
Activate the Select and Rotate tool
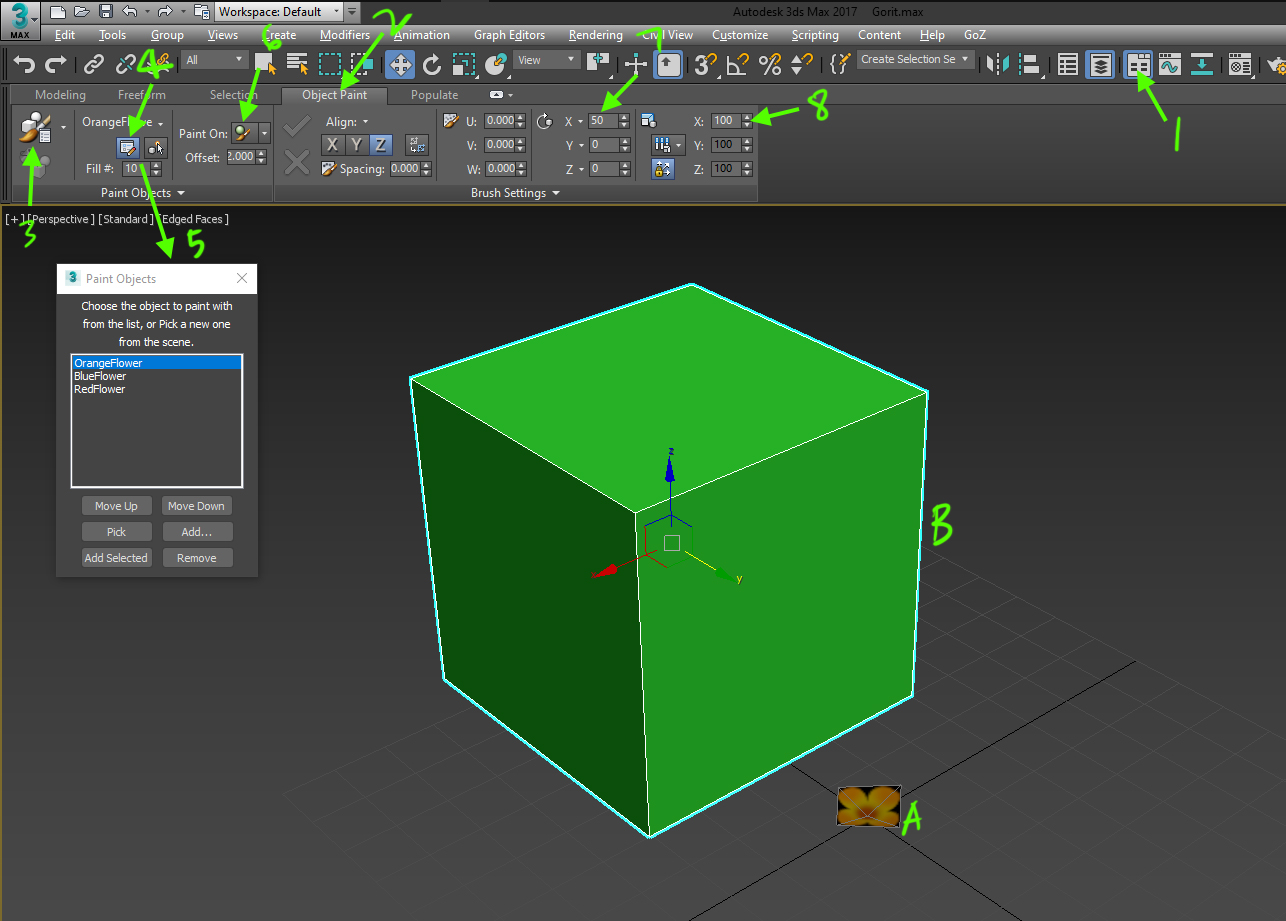[x=431, y=64]
